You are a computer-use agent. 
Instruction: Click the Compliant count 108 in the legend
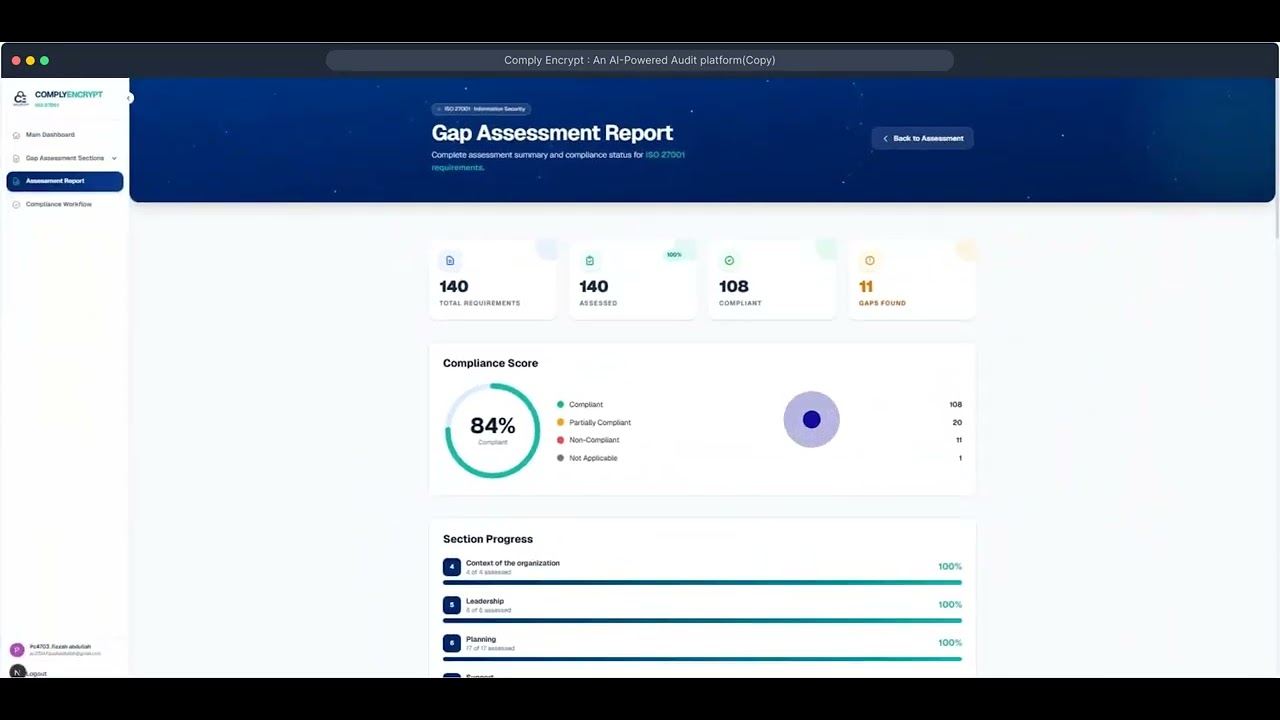(x=955, y=405)
